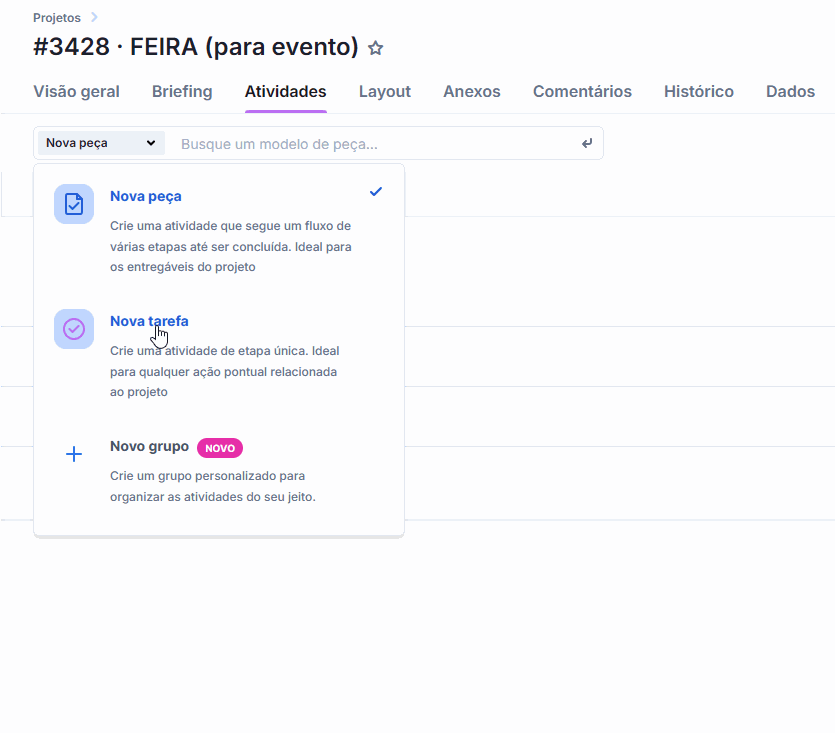This screenshot has width=835, height=733.
Task: Navigate to Projetos breadcrumb link
Action: pyautogui.click(x=57, y=18)
